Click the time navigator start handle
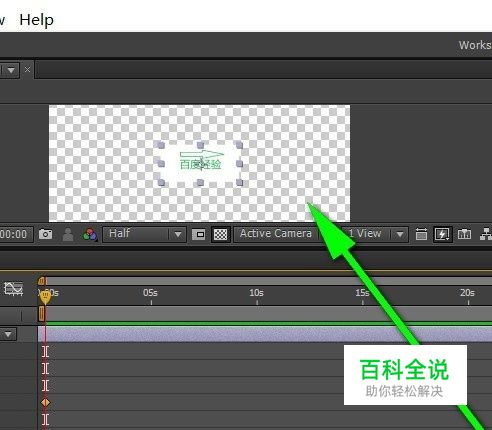This screenshot has height=430, width=492. click(x=41, y=281)
